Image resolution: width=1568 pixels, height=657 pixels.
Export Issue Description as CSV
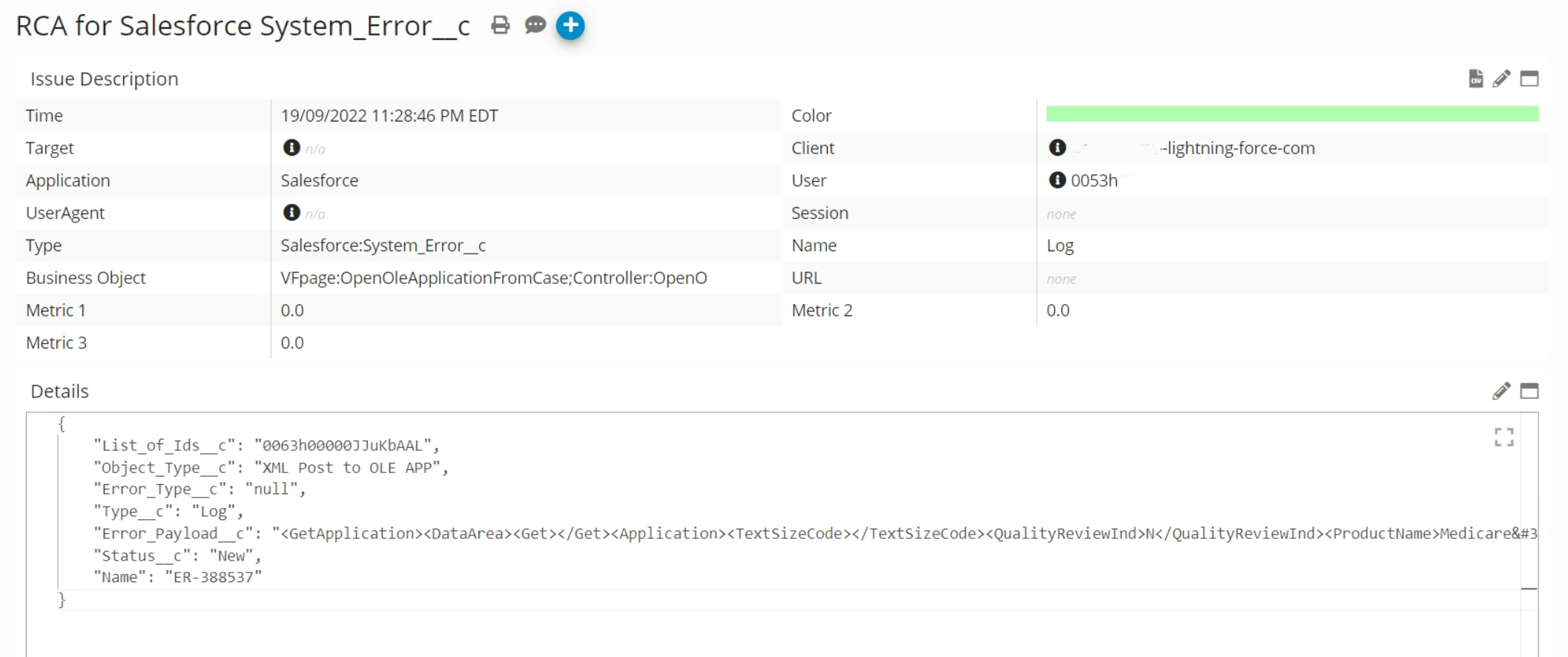(1475, 79)
